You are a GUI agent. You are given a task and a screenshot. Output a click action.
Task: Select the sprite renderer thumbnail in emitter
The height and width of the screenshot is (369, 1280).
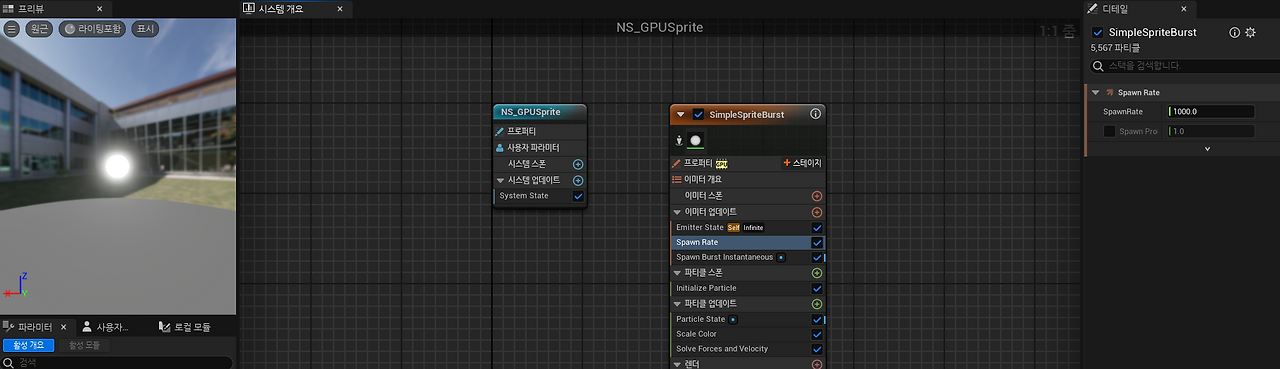(x=695, y=140)
